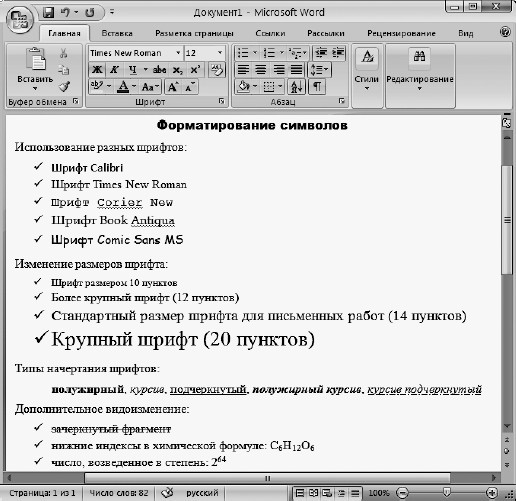Click the 100% zoom level button
This screenshot has height=501, width=516.
pyautogui.click(x=379, y=492)
